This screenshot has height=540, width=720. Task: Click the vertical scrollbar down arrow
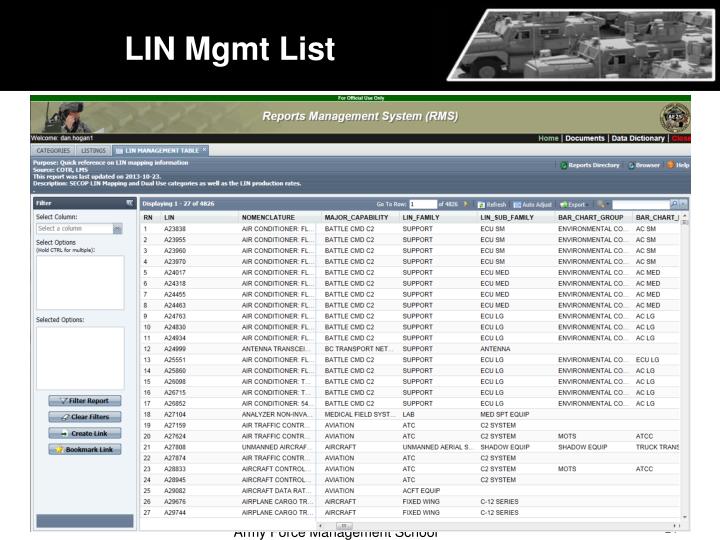tap(685, 518)
